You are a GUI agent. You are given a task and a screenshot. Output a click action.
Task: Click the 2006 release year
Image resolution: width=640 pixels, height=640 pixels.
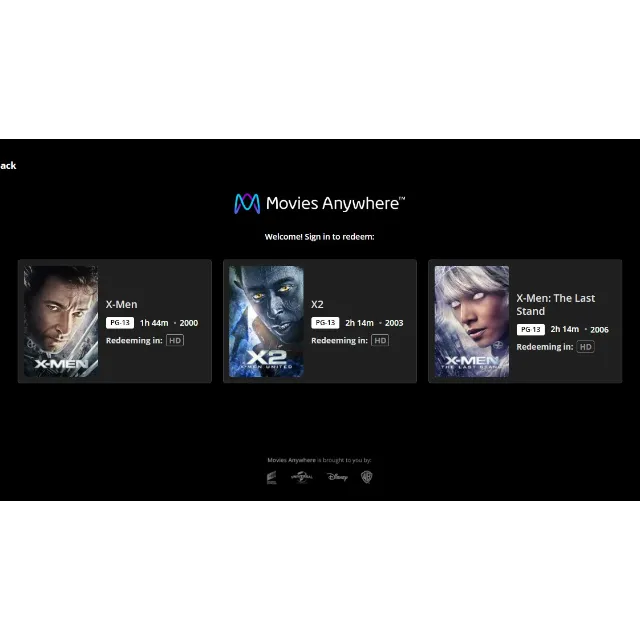(x=599, y=329)
